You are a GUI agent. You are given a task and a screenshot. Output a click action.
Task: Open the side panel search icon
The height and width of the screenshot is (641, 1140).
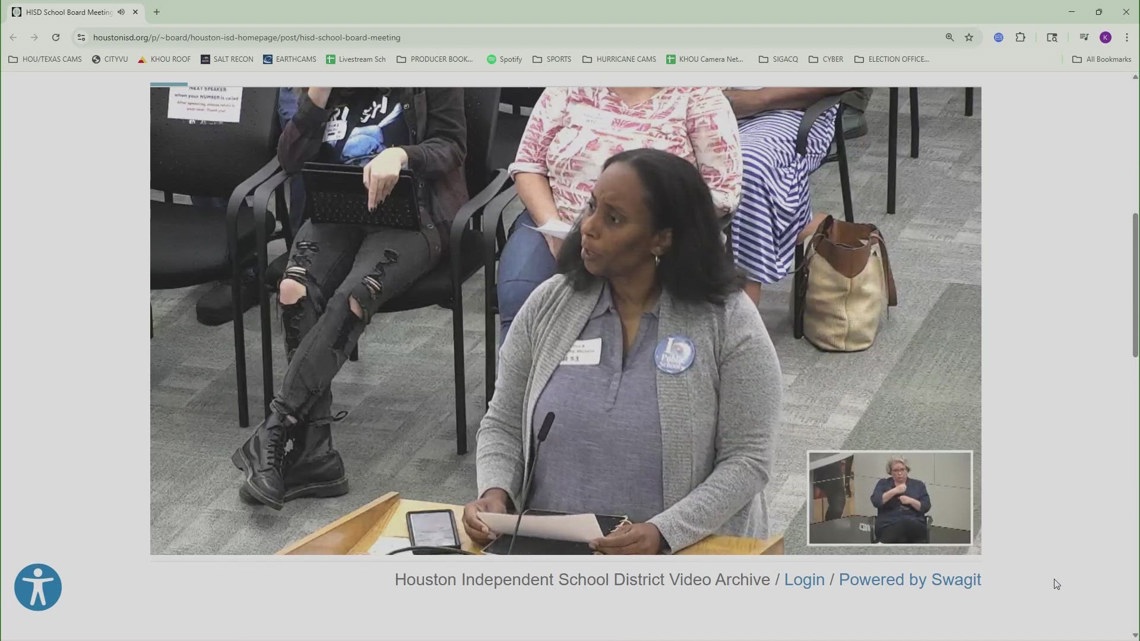point(1051,37)
